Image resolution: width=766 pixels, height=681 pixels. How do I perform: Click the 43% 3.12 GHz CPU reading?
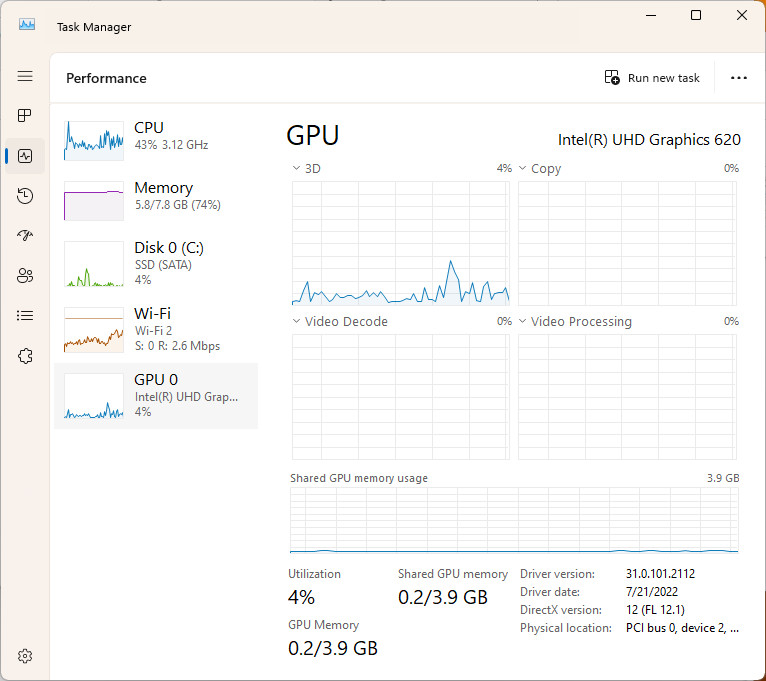171,145
